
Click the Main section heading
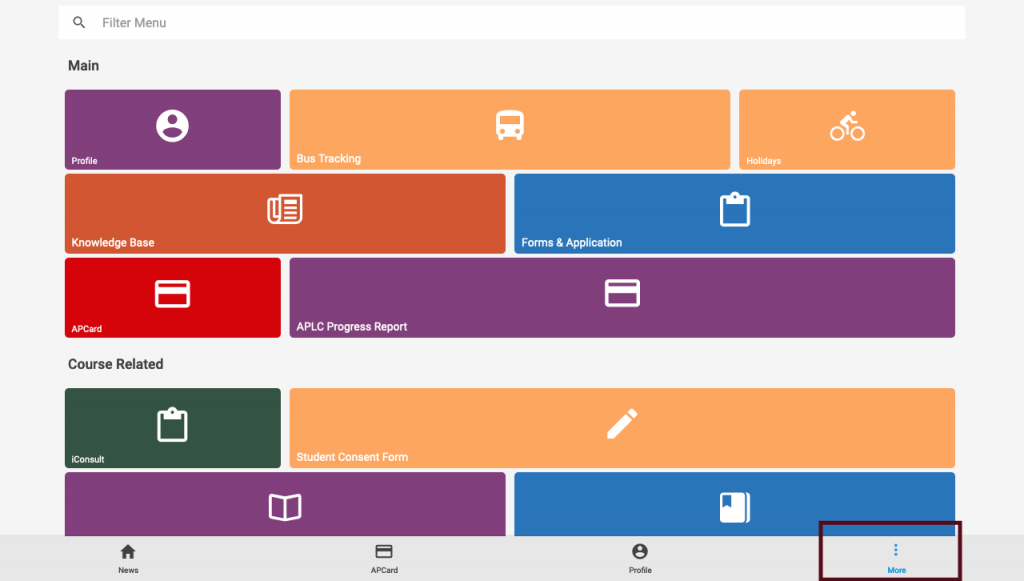pos(84,66)
